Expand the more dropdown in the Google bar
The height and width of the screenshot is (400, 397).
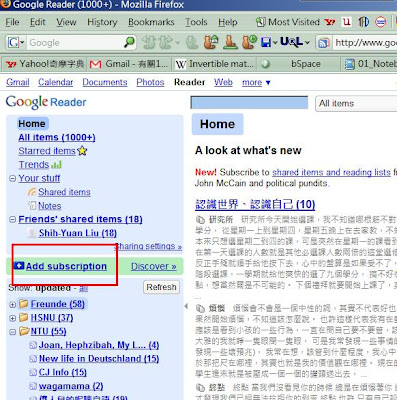point(256,82)
